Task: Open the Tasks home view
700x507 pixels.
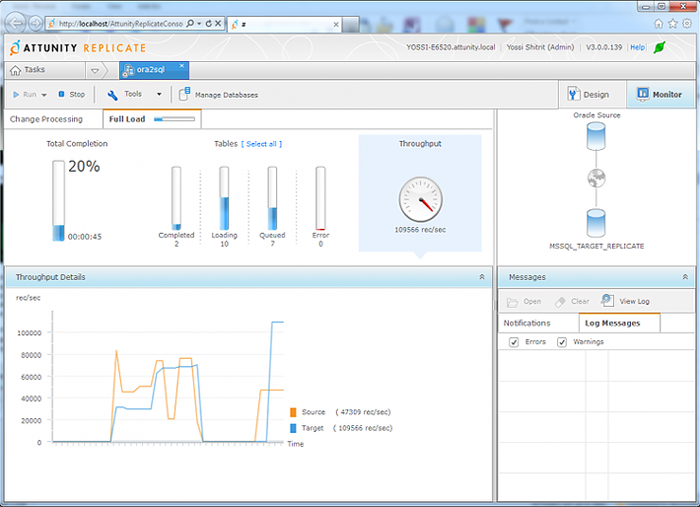Action: pyautogui.click(x=27, y=70)
